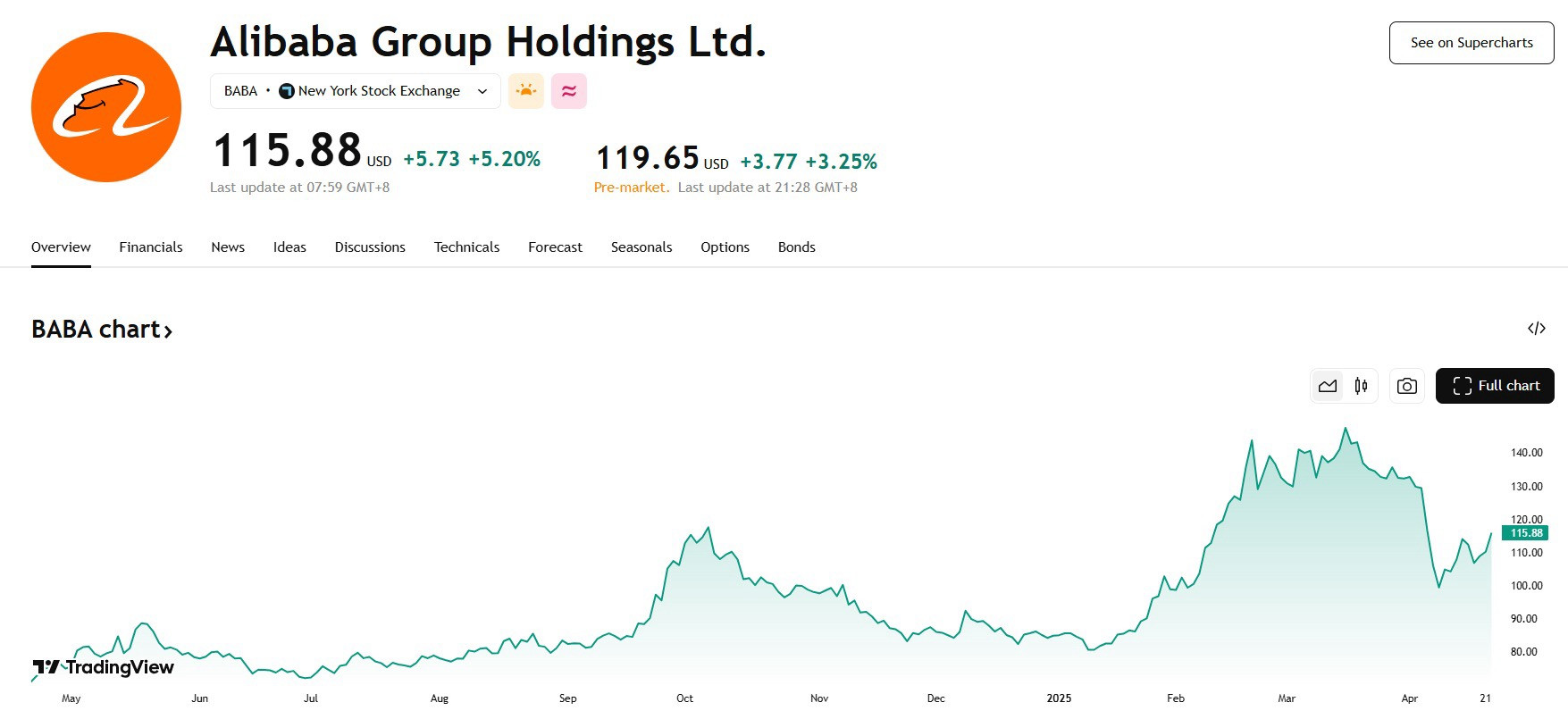1568x719 pixels.
Task: Take a chart snapshot with camera icon
Action: [x=1407, y=386]
